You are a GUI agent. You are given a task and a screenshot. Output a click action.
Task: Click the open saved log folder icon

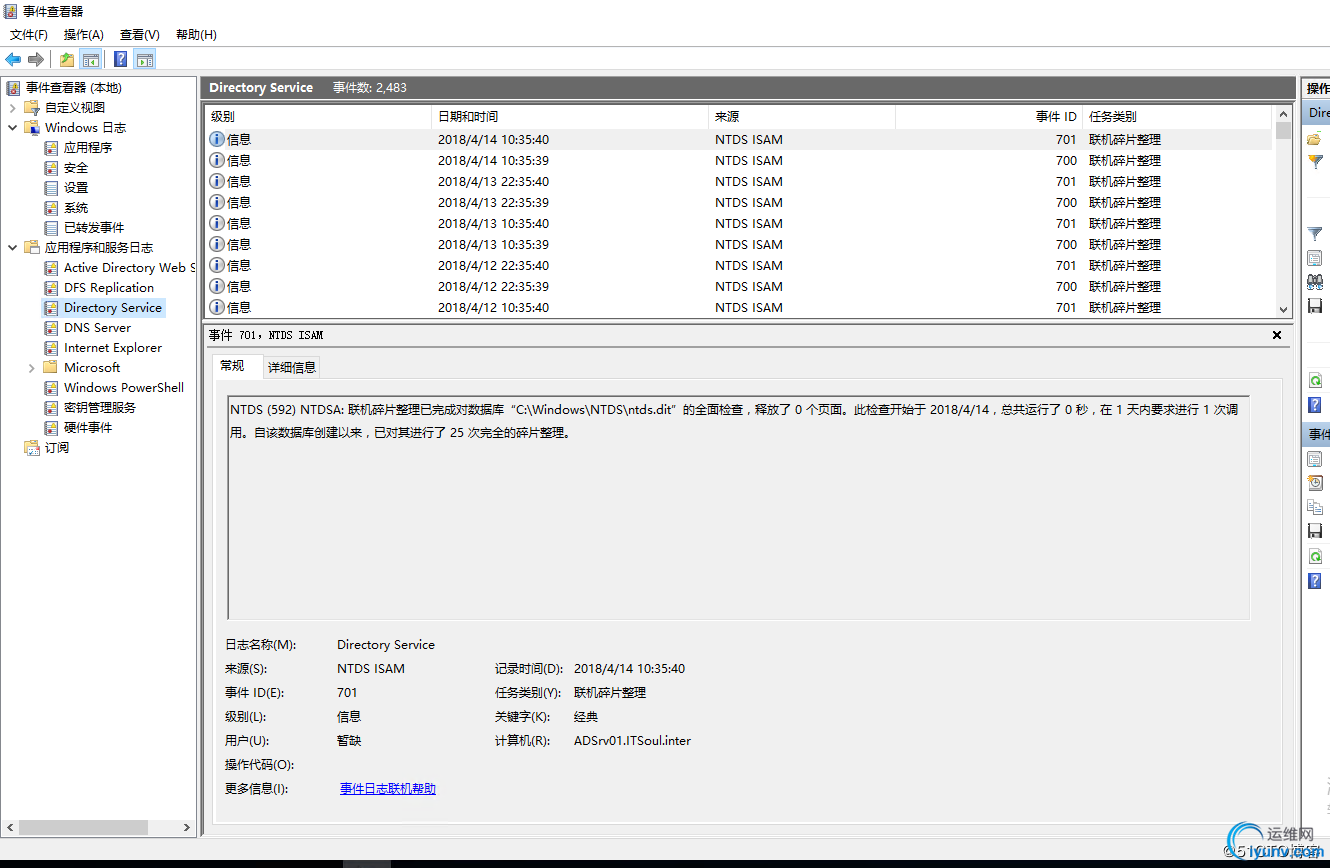[1315, 139]
